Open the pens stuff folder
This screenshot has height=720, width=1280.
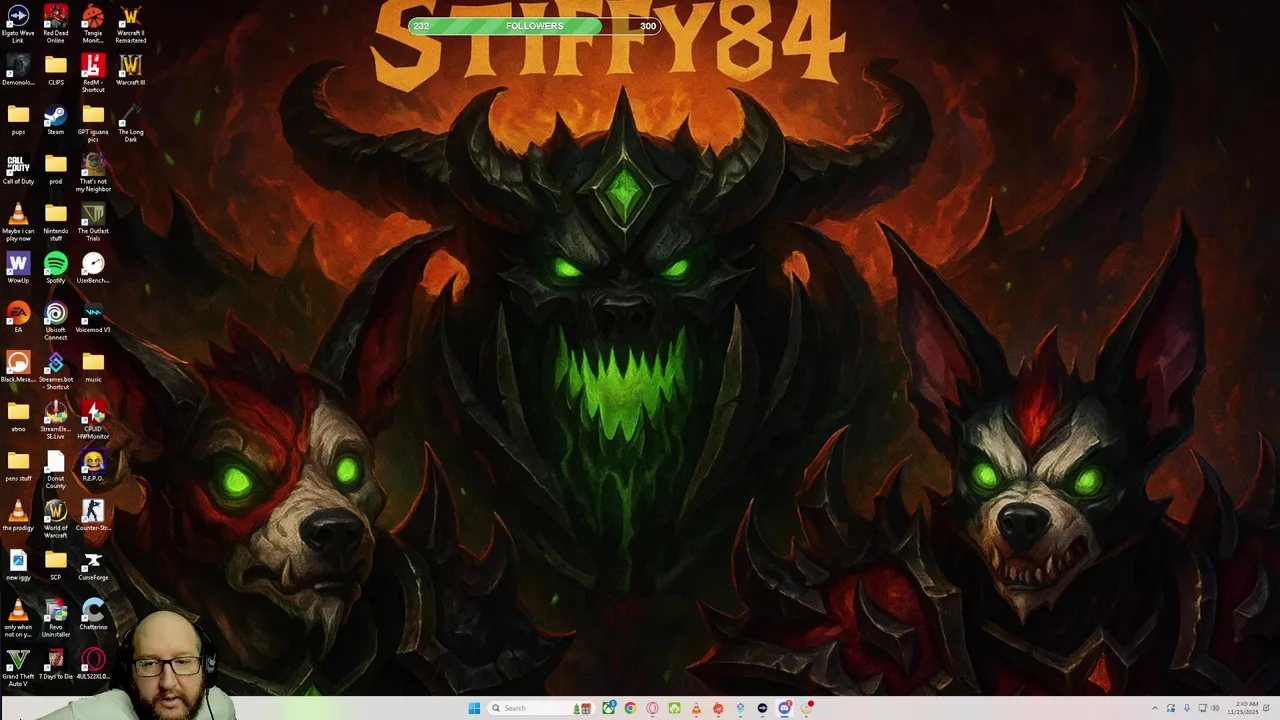[18, 466]
